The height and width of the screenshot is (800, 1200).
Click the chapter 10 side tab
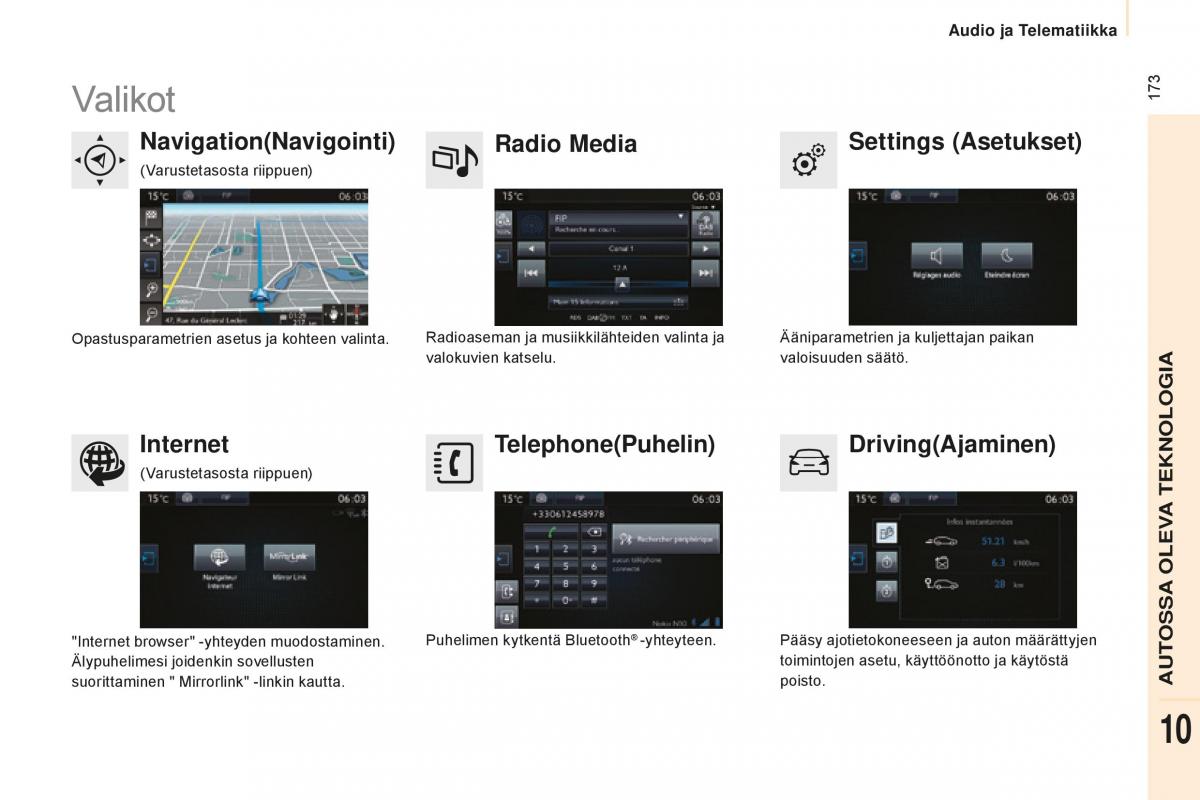1176,729
